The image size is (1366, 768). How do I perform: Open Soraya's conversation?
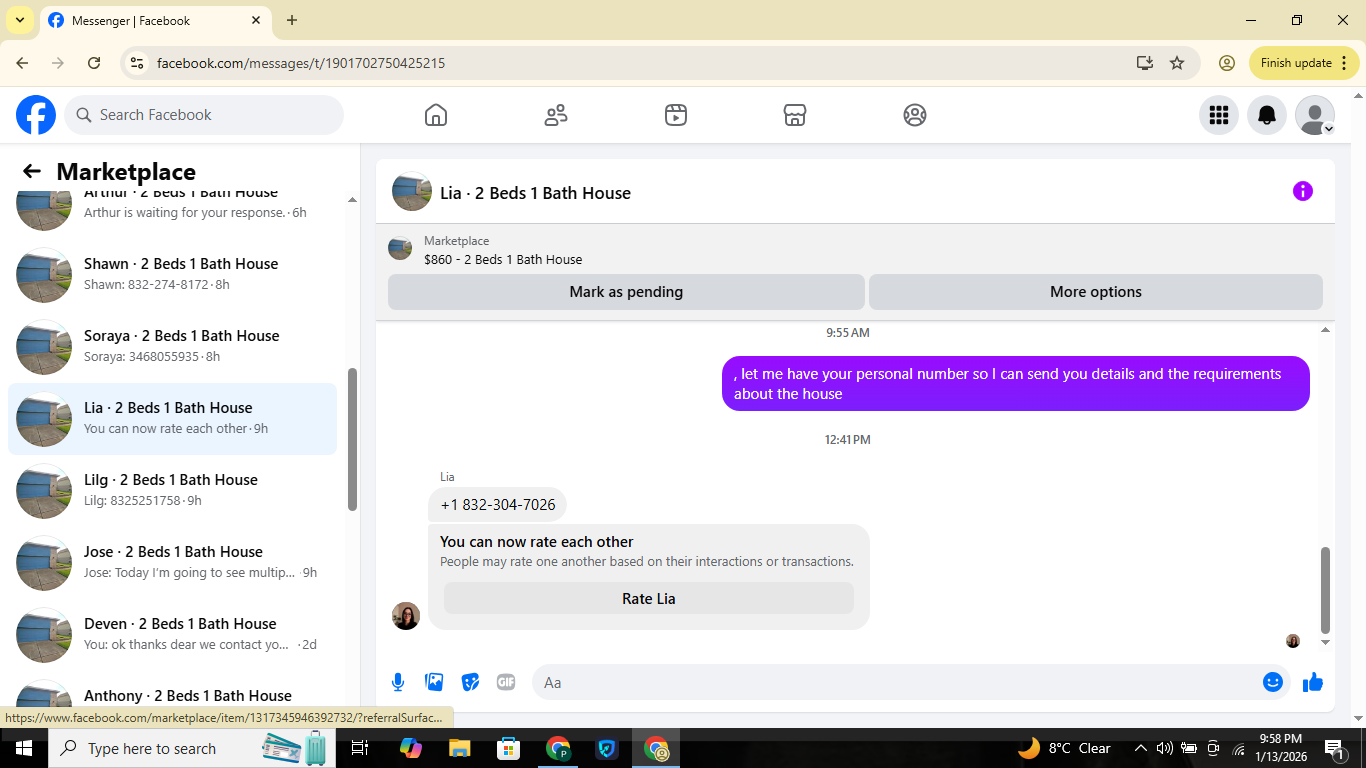pos(172,346)
